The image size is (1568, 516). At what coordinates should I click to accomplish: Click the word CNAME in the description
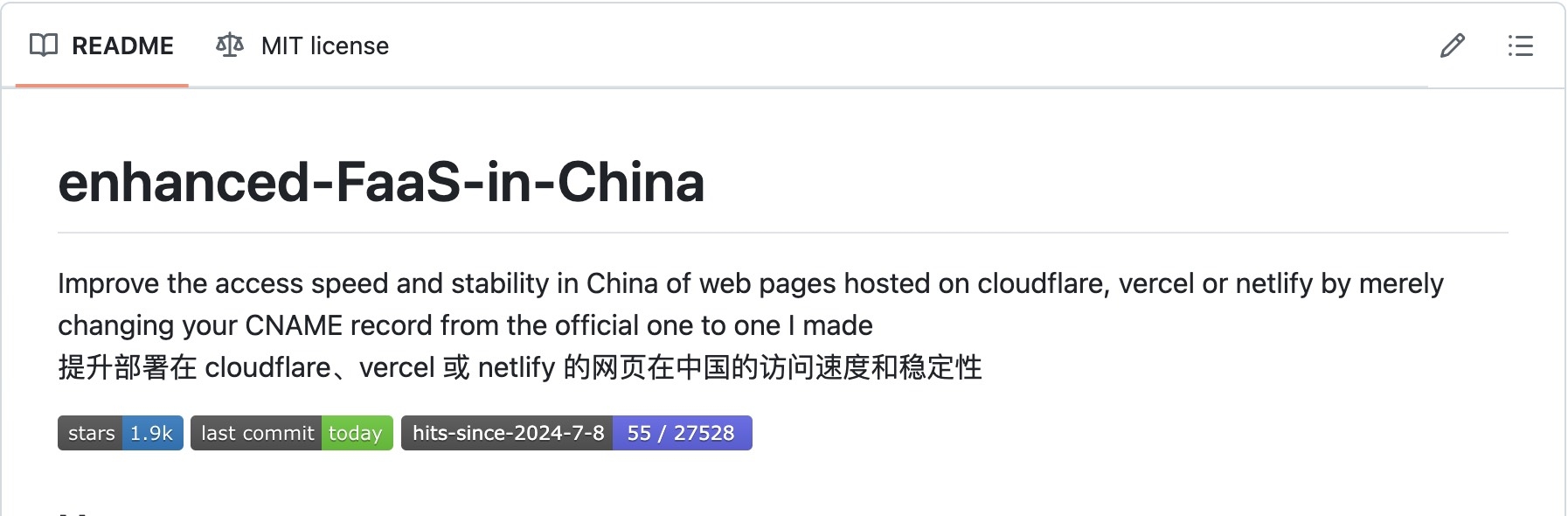[294, 325]
